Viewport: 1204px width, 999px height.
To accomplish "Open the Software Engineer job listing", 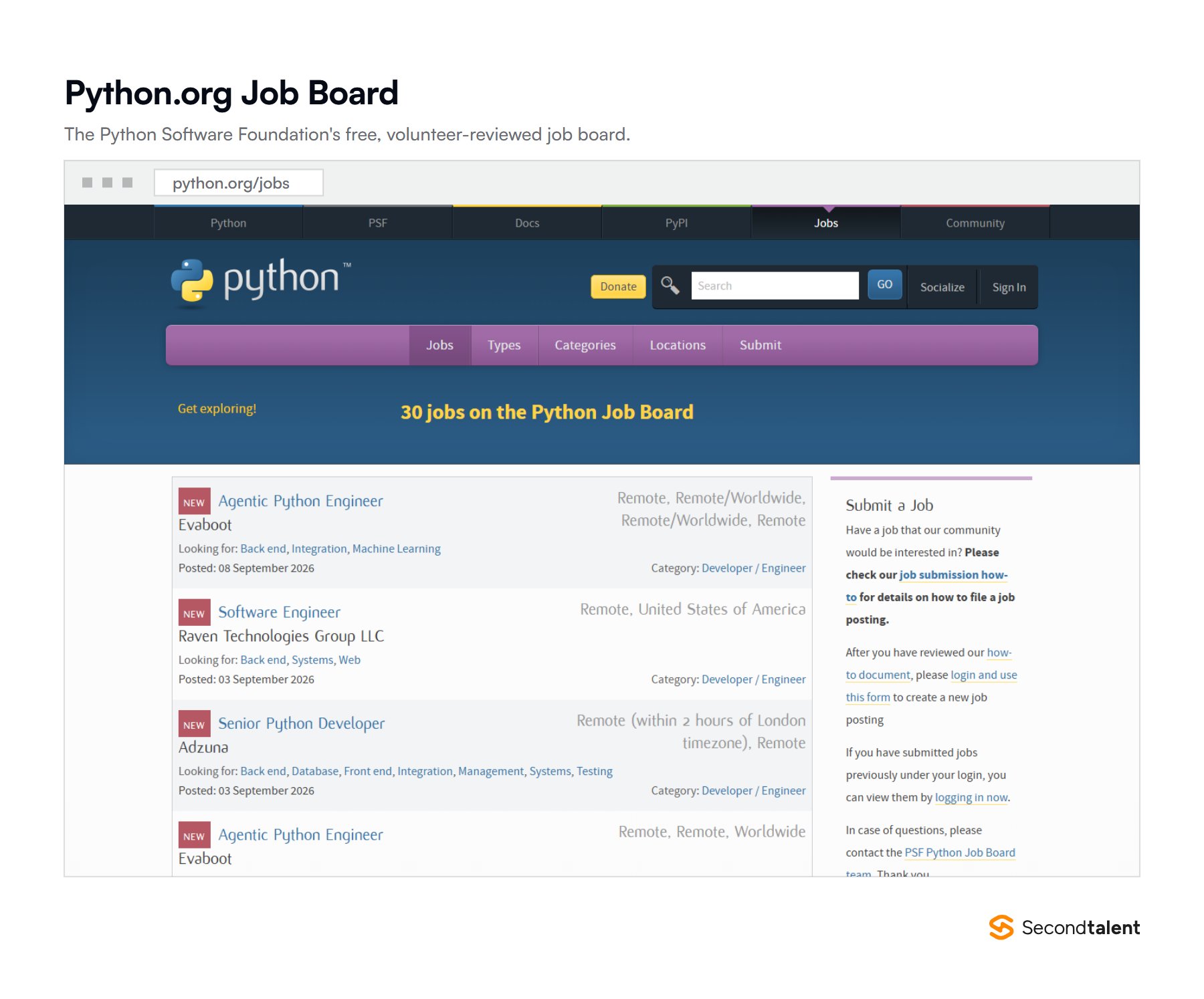I will (x=279, y=612).
